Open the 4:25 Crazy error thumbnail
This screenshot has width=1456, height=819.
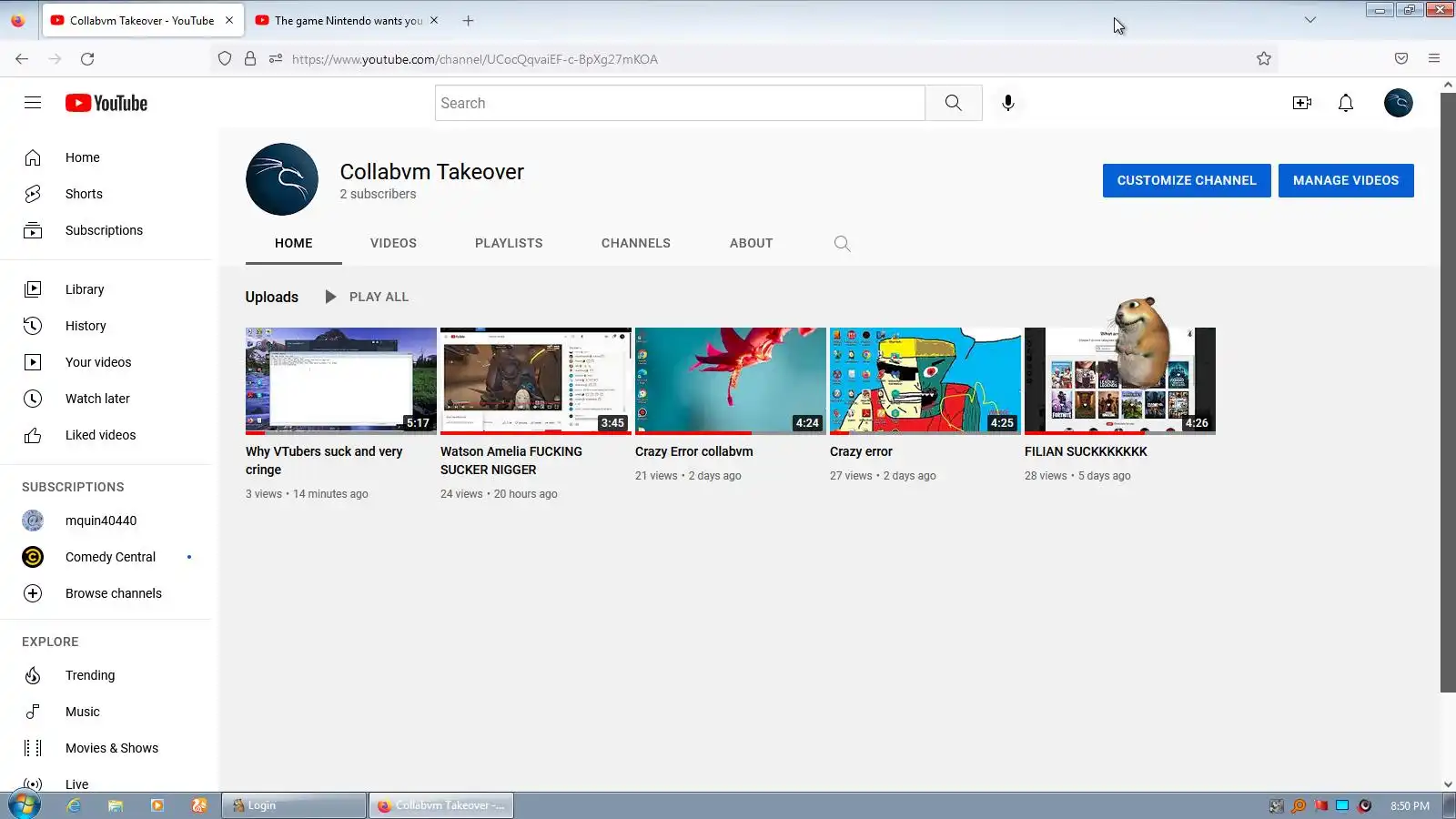click(x=925, y=381)
